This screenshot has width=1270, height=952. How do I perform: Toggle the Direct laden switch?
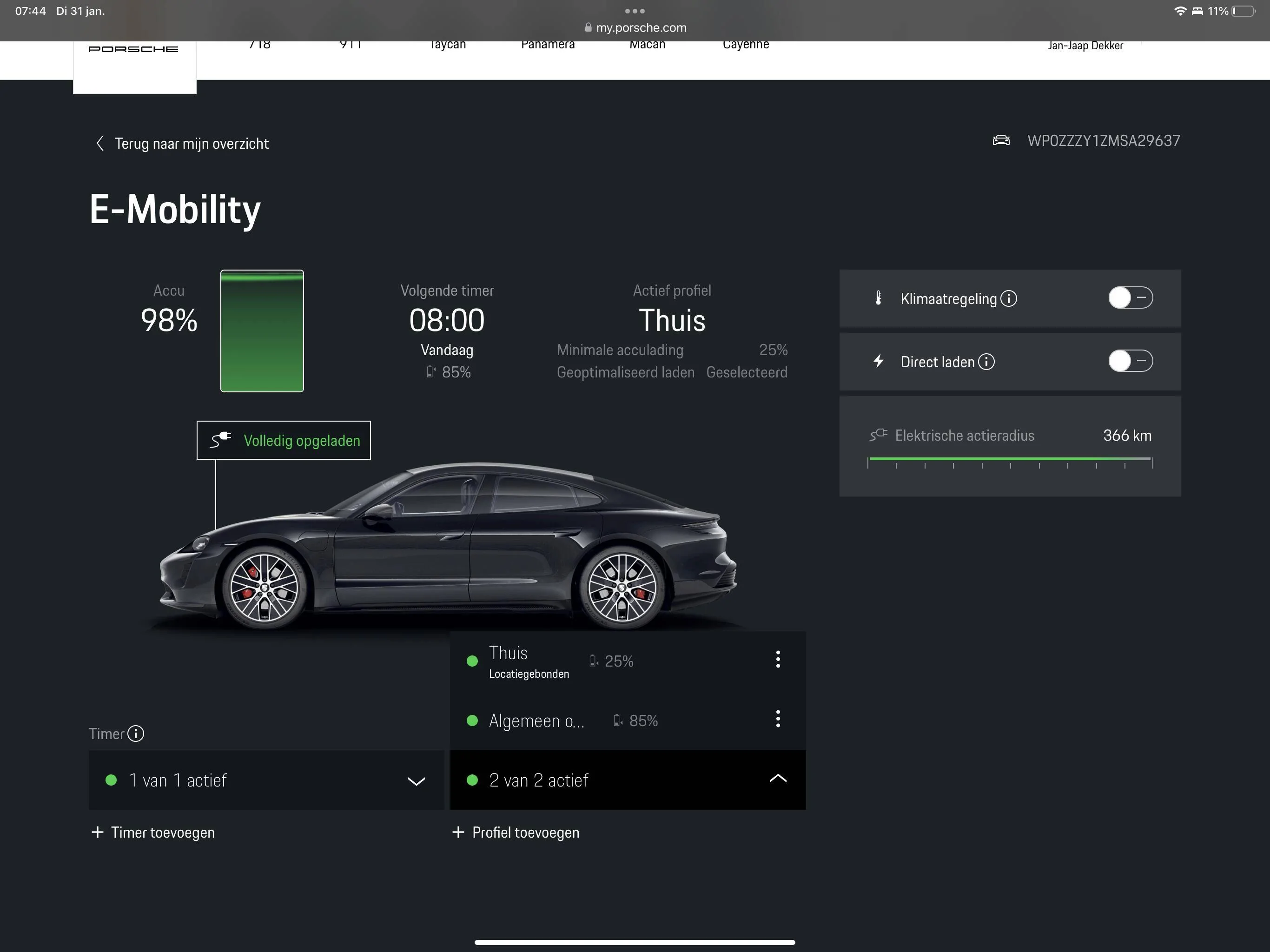coord(1131,361)
